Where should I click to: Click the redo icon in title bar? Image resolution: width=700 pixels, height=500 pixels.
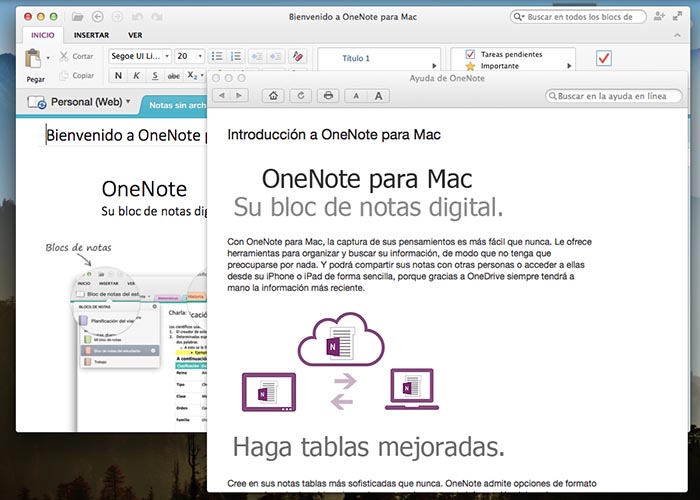157,17
